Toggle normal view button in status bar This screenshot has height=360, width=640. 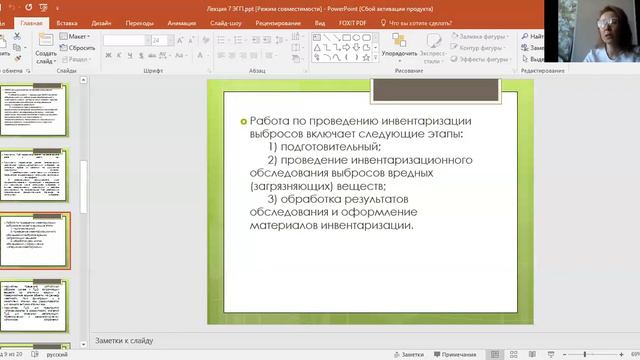click(495, 354)
